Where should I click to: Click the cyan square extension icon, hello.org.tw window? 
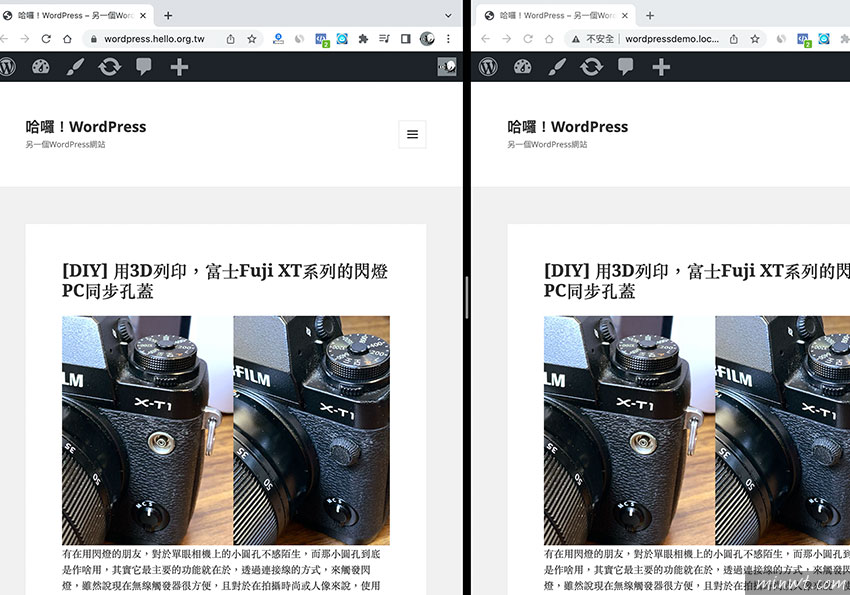point(342,38)
